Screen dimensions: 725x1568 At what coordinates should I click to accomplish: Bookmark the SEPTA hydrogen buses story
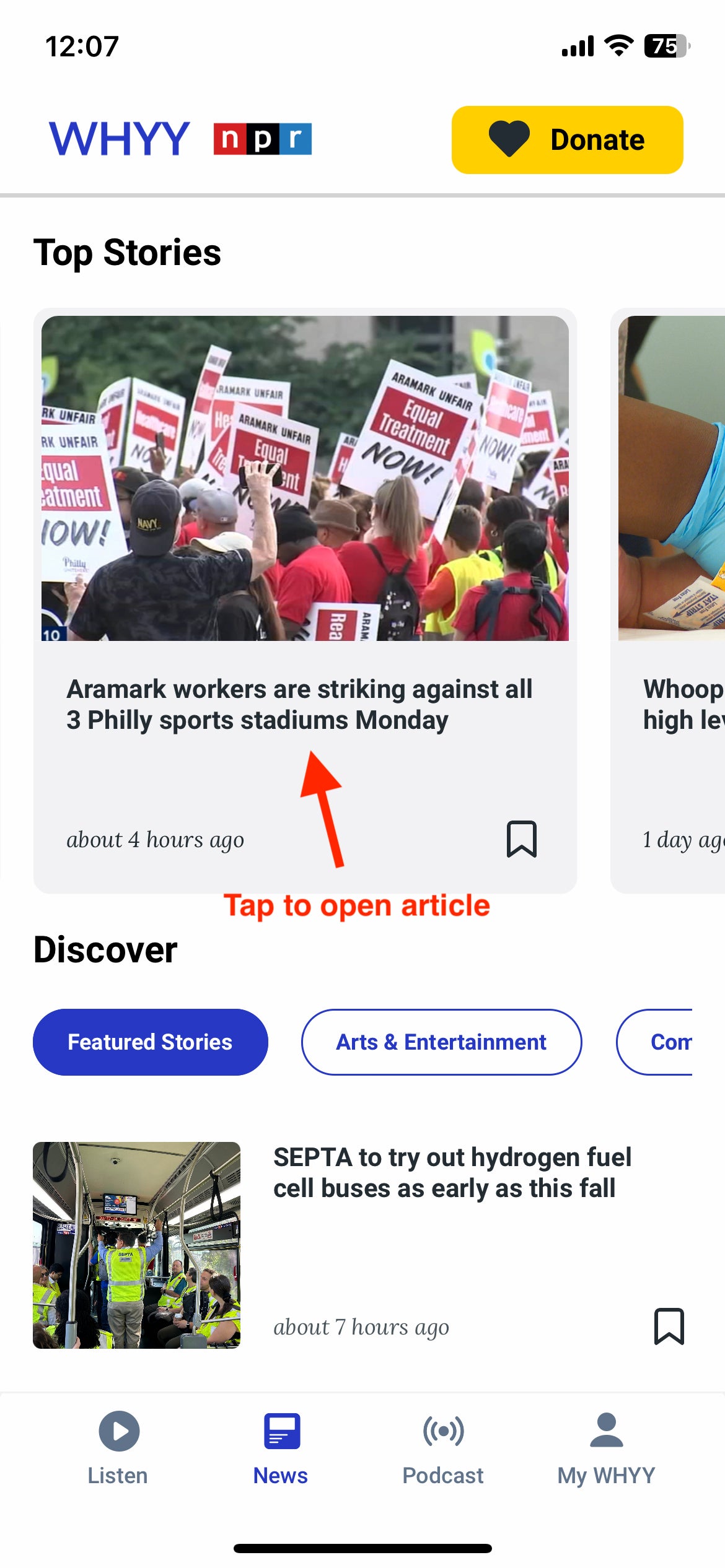[x=669, y=1326]
